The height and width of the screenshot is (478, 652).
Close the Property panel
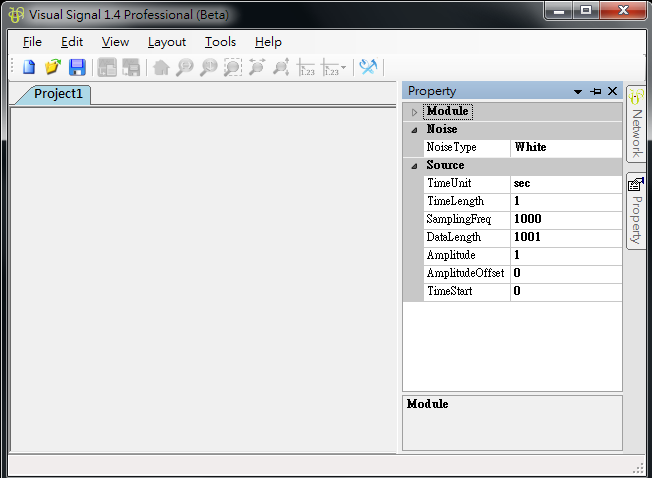tap(612, 91)
